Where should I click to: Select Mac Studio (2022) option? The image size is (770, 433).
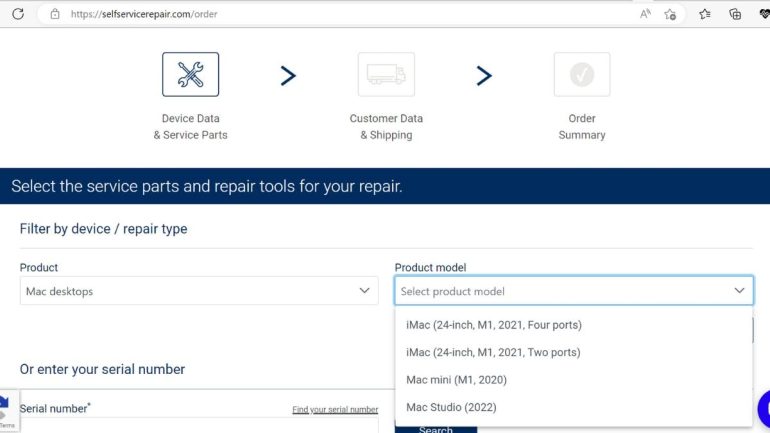click(x=574, y=407)
